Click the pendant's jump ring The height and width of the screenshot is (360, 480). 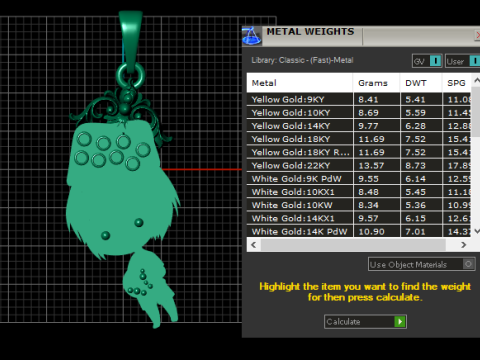click(x=131, y=74)
